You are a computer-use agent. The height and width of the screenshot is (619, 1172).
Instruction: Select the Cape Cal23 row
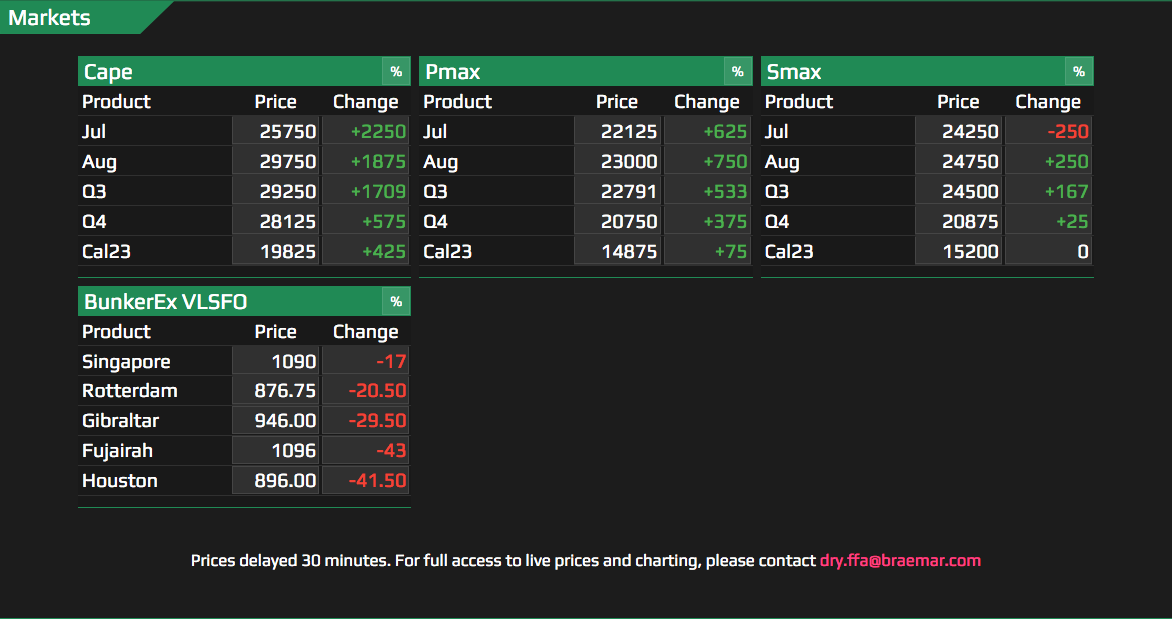(x=107, y=252)
